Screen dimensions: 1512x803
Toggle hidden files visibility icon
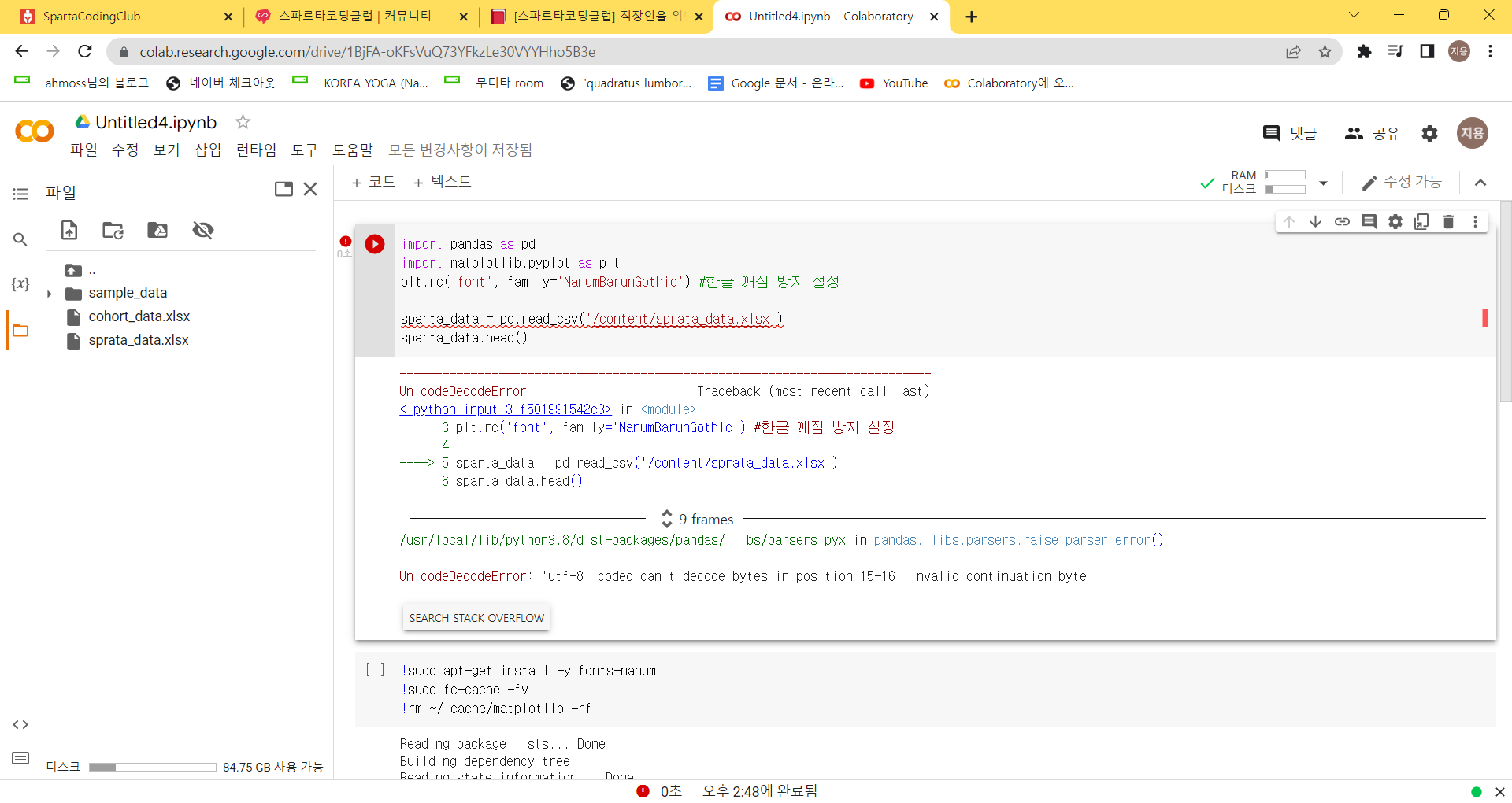pyautogui.click(x=203, y=230)
